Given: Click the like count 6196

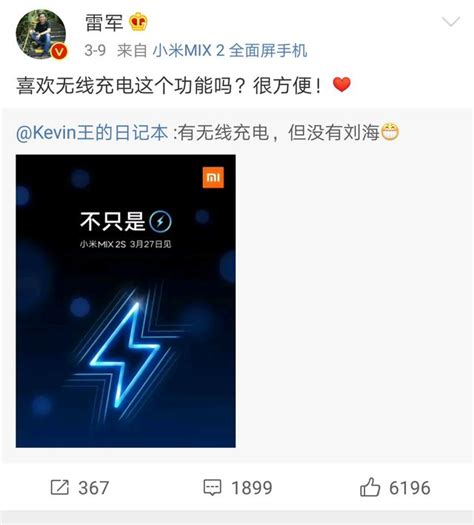Looking at the screenshot, I should 410,488.
